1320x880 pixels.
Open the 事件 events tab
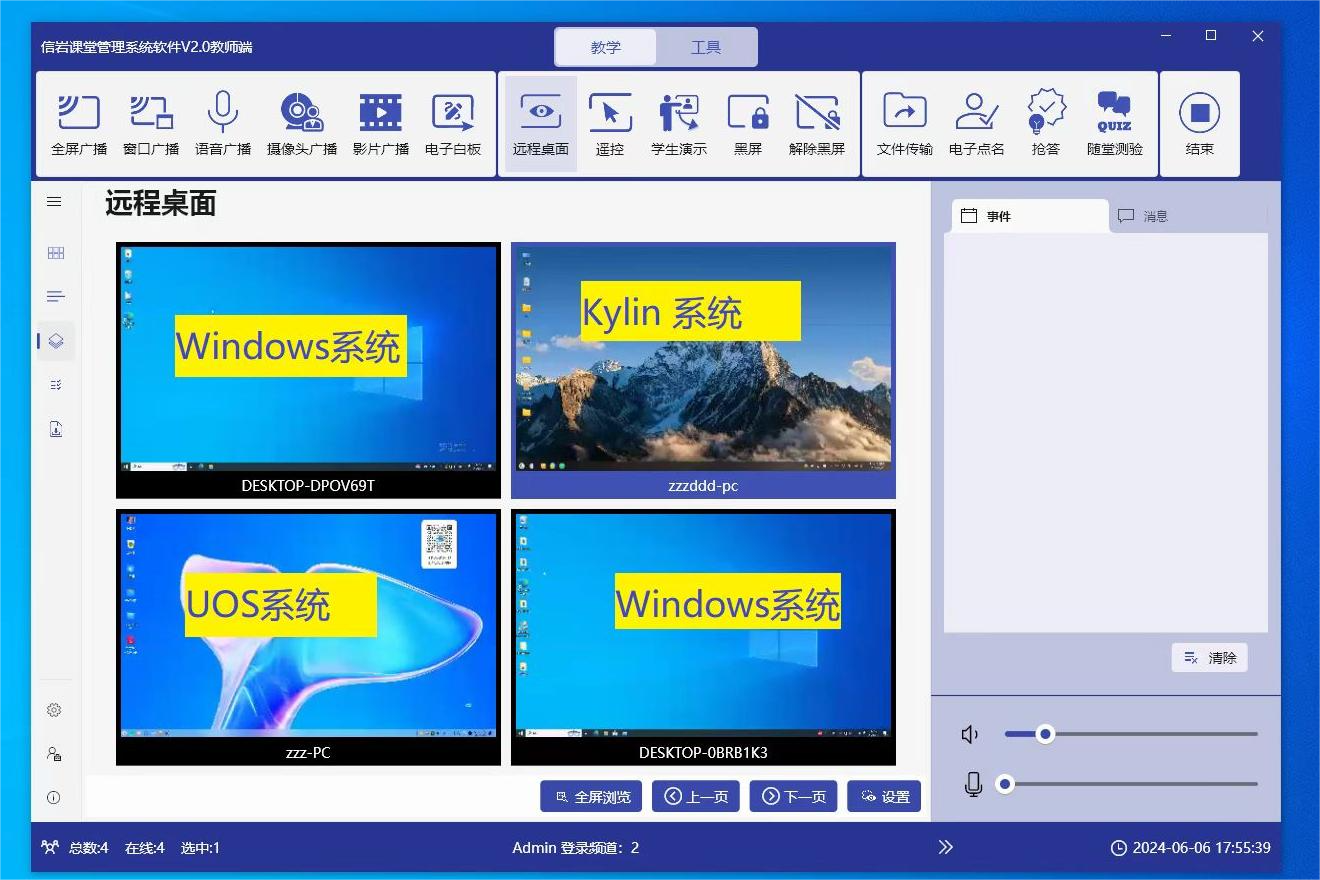point(1030,216)
